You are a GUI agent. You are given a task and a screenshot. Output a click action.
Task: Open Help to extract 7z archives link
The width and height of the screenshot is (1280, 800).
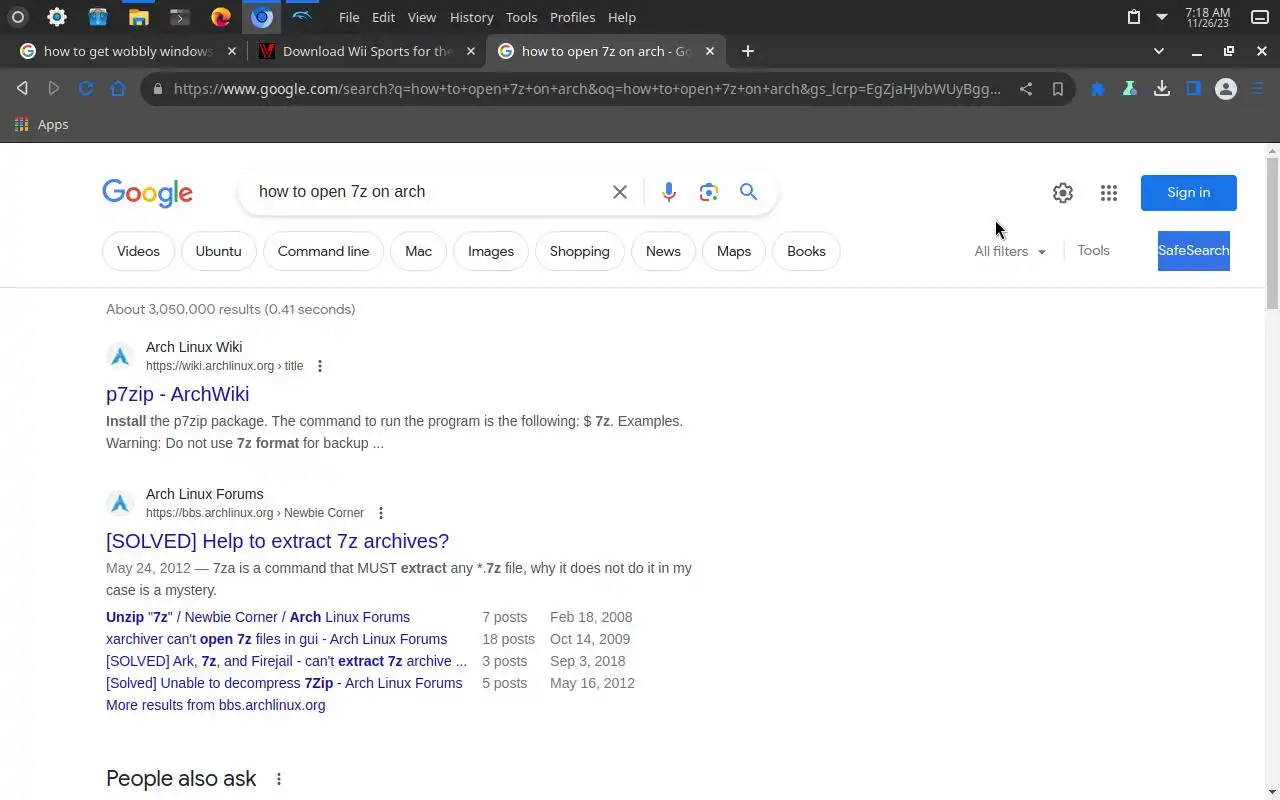277,541
